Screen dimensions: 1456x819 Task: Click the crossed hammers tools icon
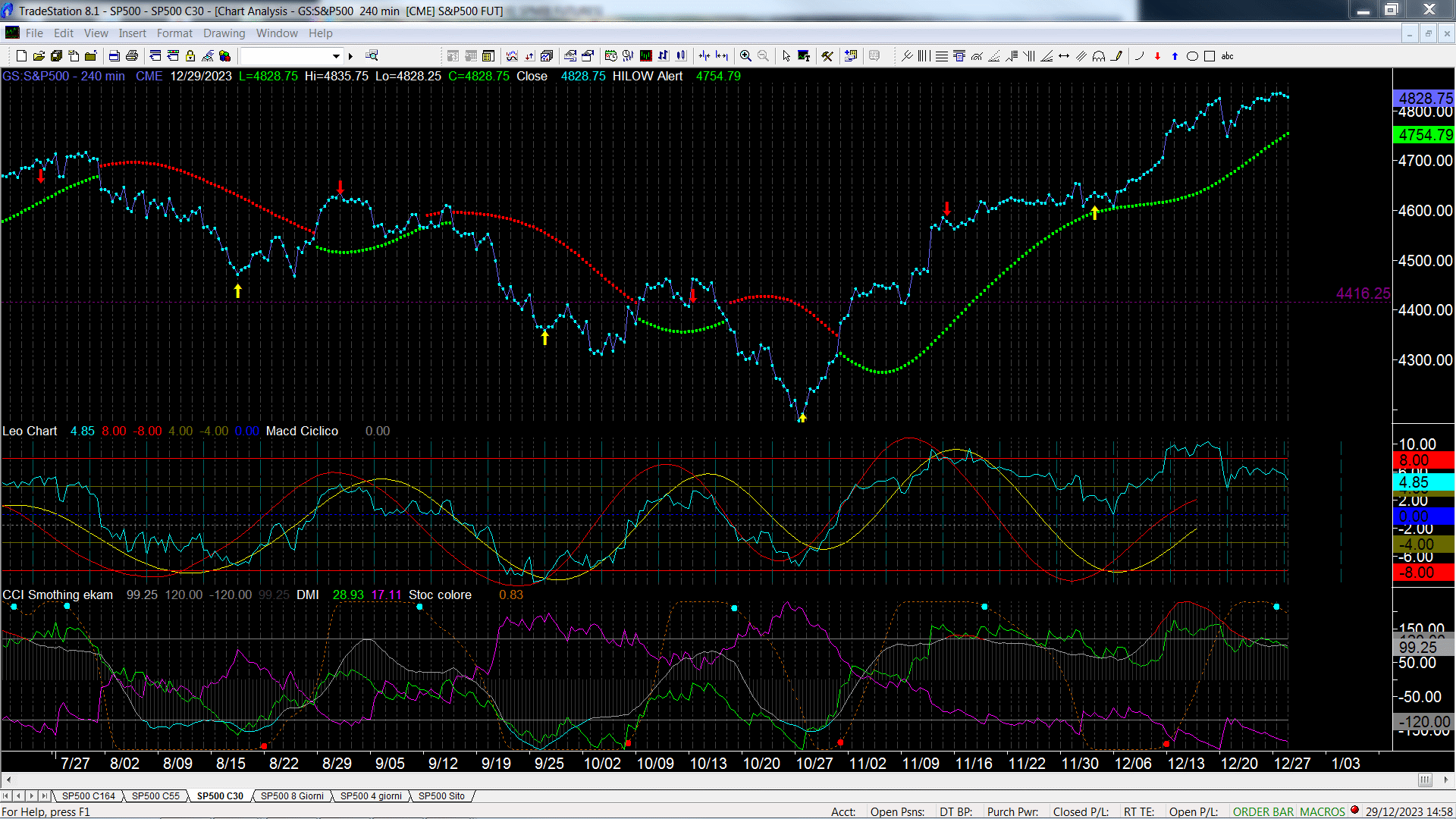pos(827,56)
